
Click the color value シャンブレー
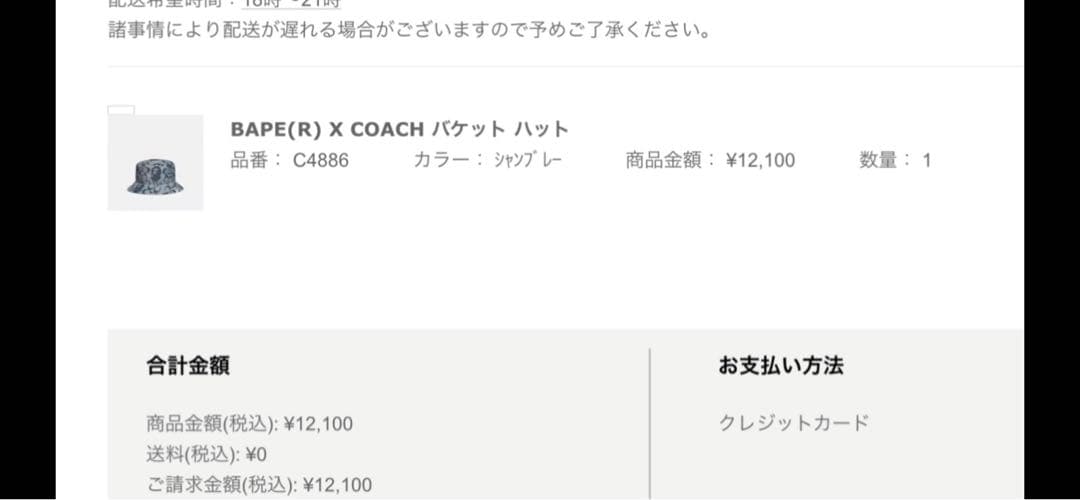pos(528,160)
